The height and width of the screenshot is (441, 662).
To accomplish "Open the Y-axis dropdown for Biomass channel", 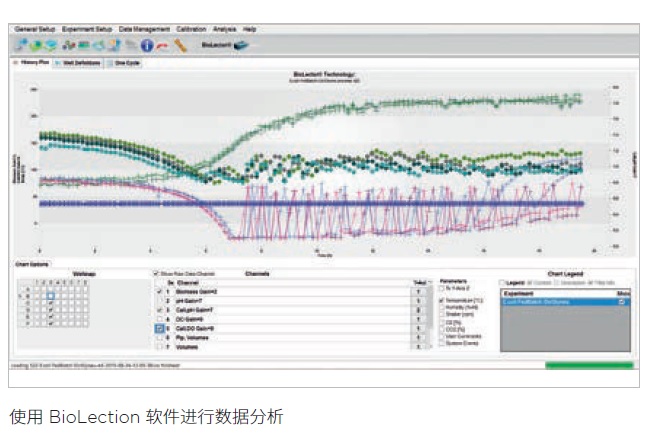I will click(418, 292).
